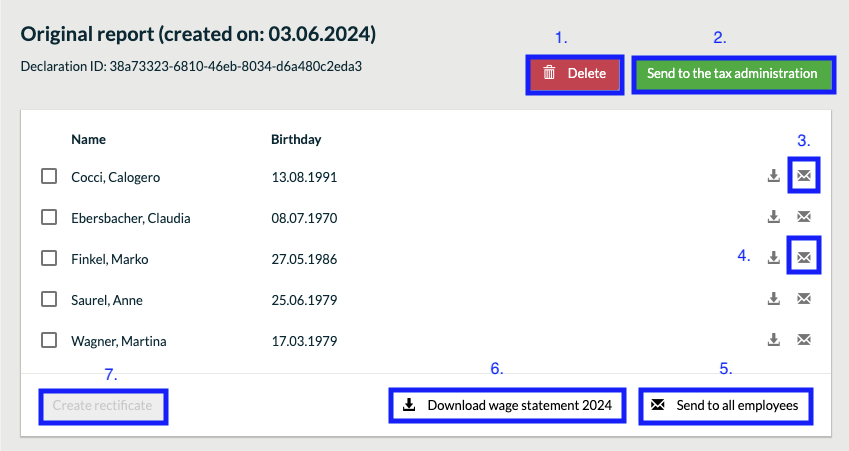Click the name Finkel, Marko

point(109,259)
